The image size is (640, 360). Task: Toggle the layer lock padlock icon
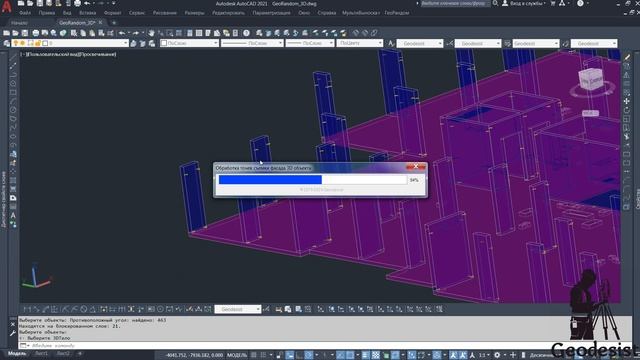[x=38, y=43]
